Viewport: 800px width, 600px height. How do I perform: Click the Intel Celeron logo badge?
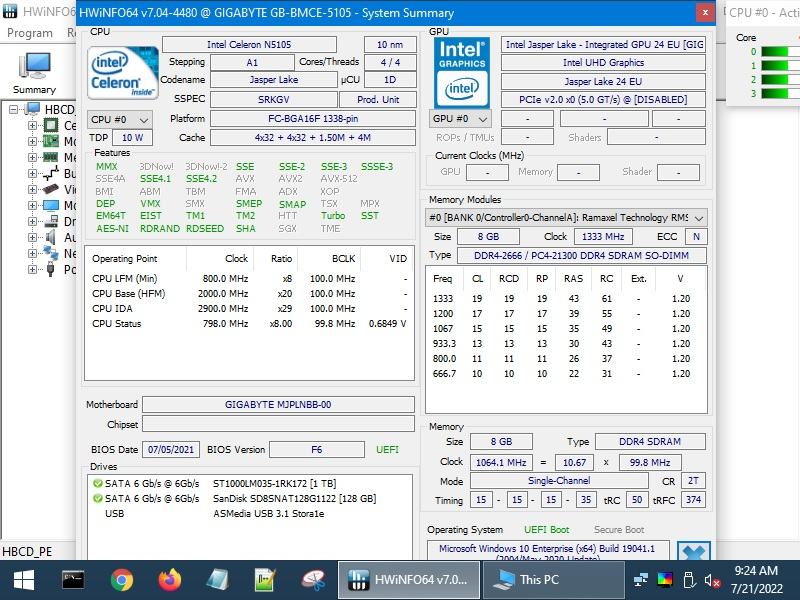coord(122,72)
